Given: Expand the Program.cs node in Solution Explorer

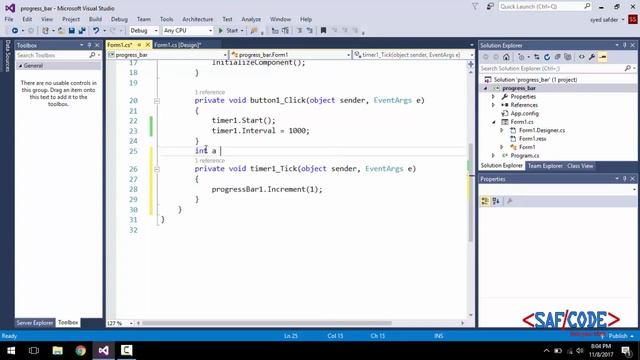Looking at the screenshot, I should 493,156.
